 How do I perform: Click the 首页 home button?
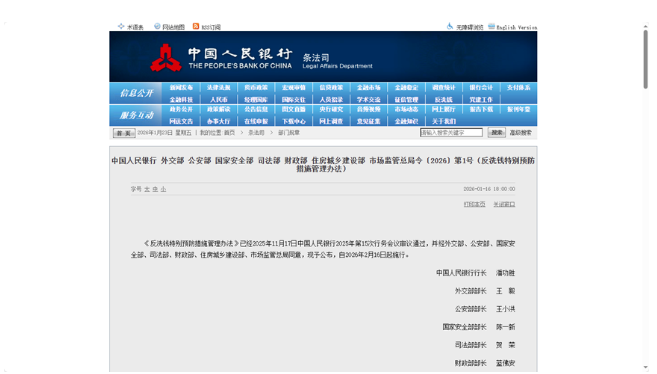(124, 133)
